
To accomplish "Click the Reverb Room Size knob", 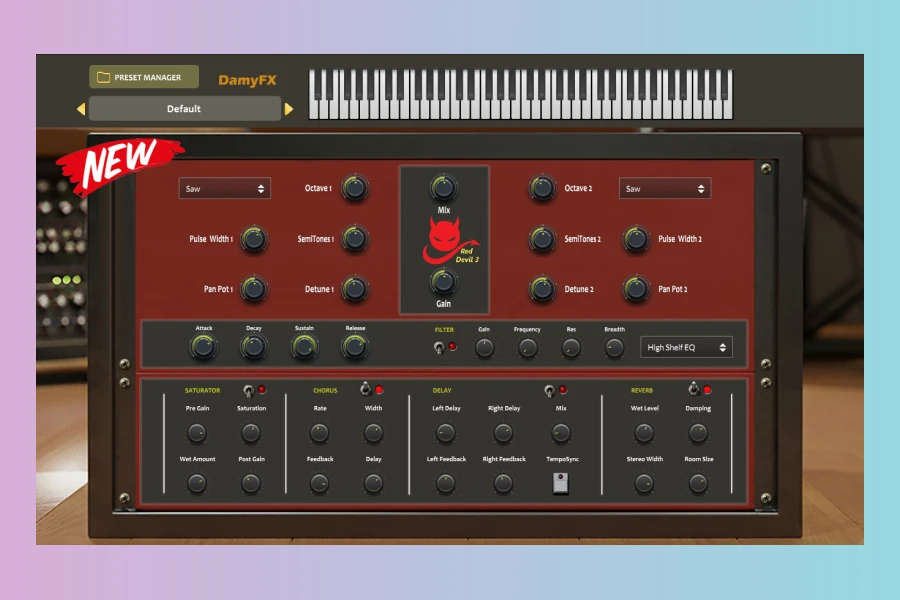I will (698, 483).
